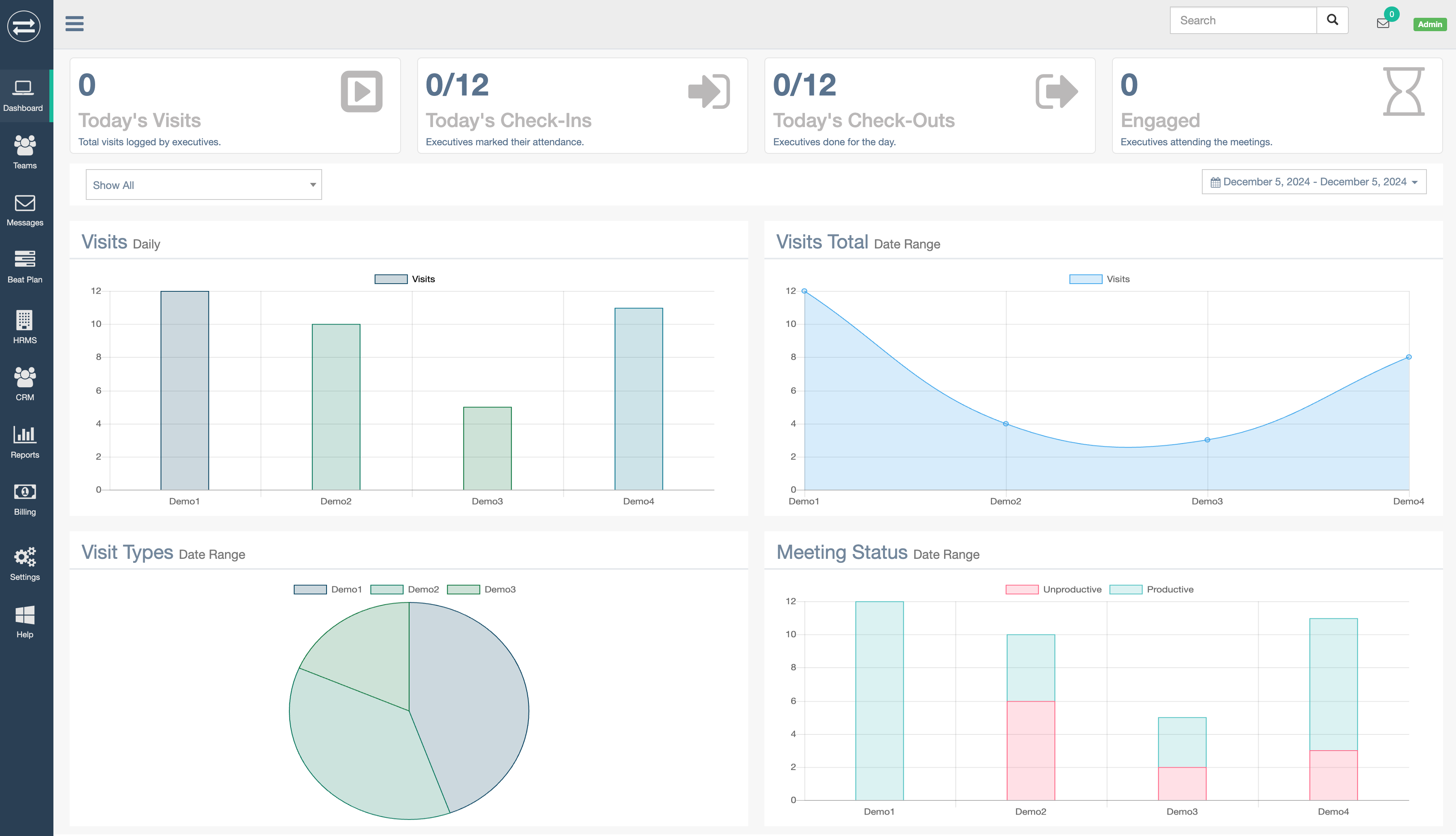1456x836 pixels.
Task: Click the Demo4 bar in Visits Daily
Action: click(639, 399)
